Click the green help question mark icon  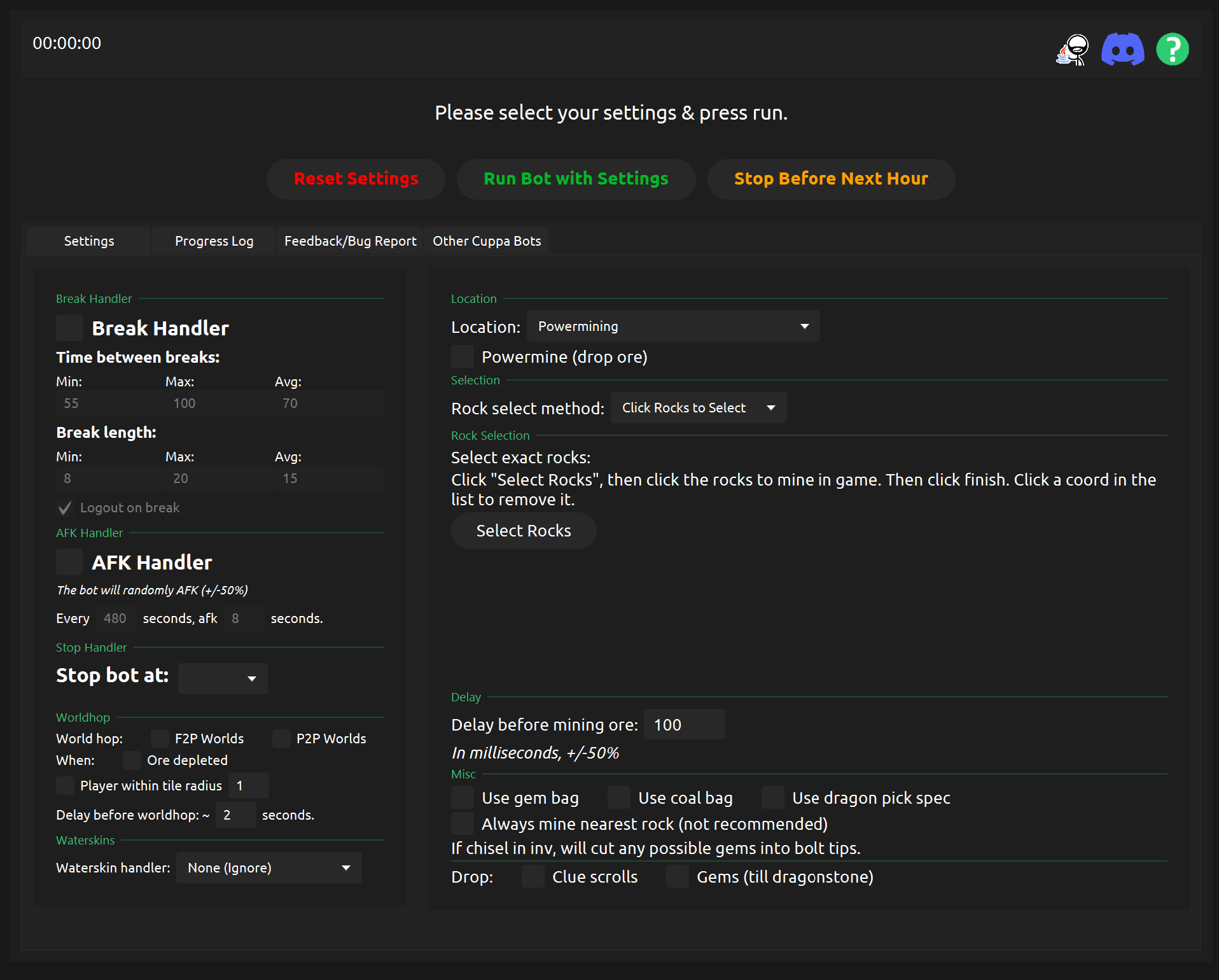point(1172,50)
